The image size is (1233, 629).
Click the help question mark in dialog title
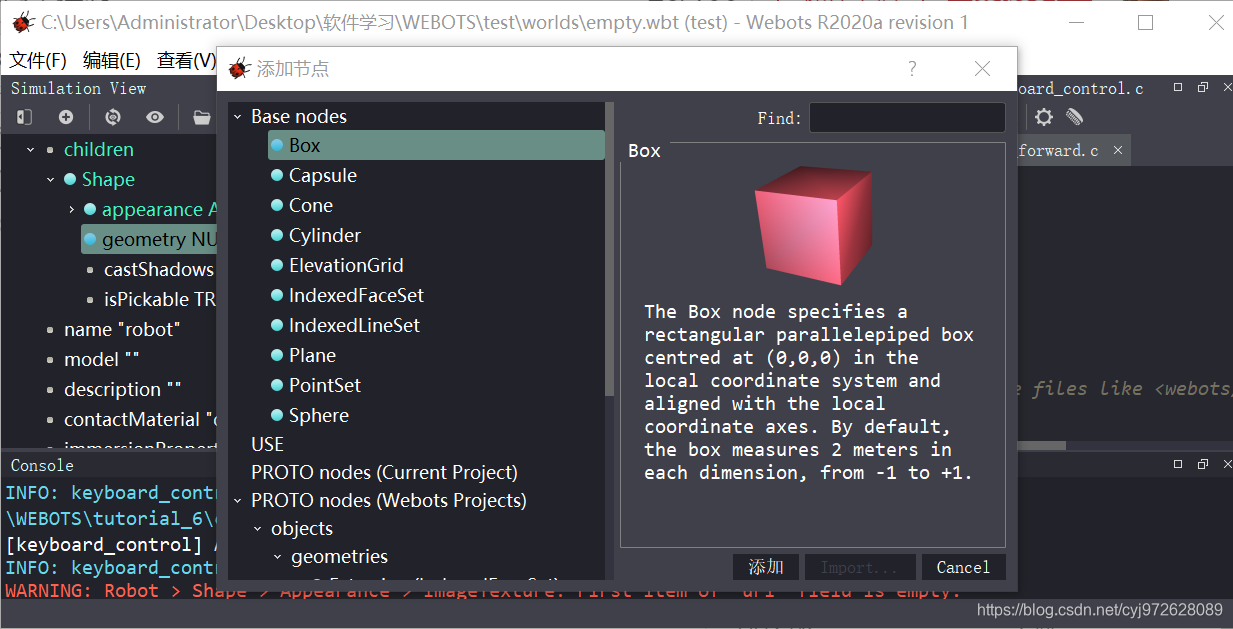(x=912, y=69)
